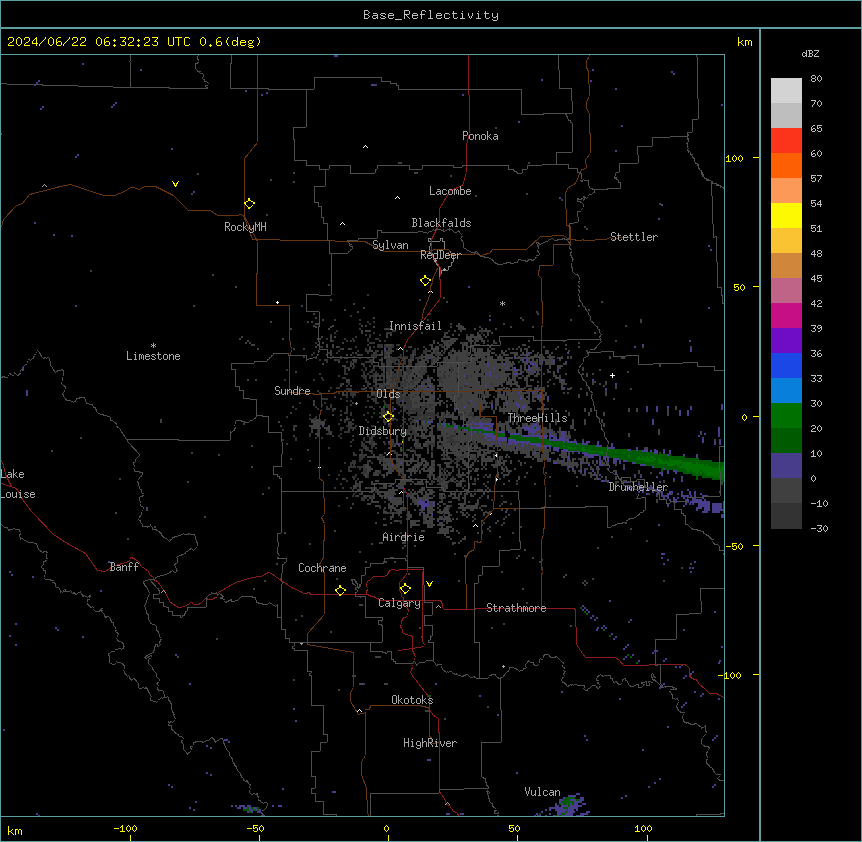Select the Okotoks label
Screen dimensions: 862x842
(412, 700)
